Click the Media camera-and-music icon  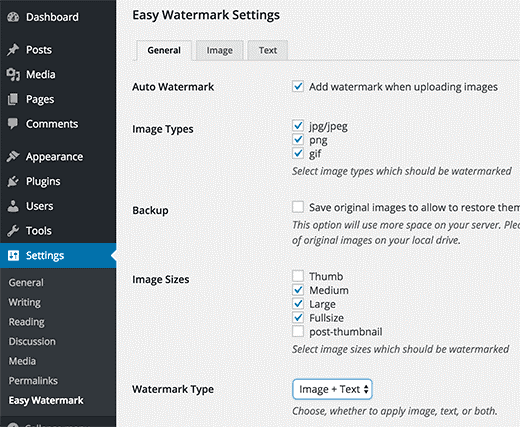coord(13,74)
